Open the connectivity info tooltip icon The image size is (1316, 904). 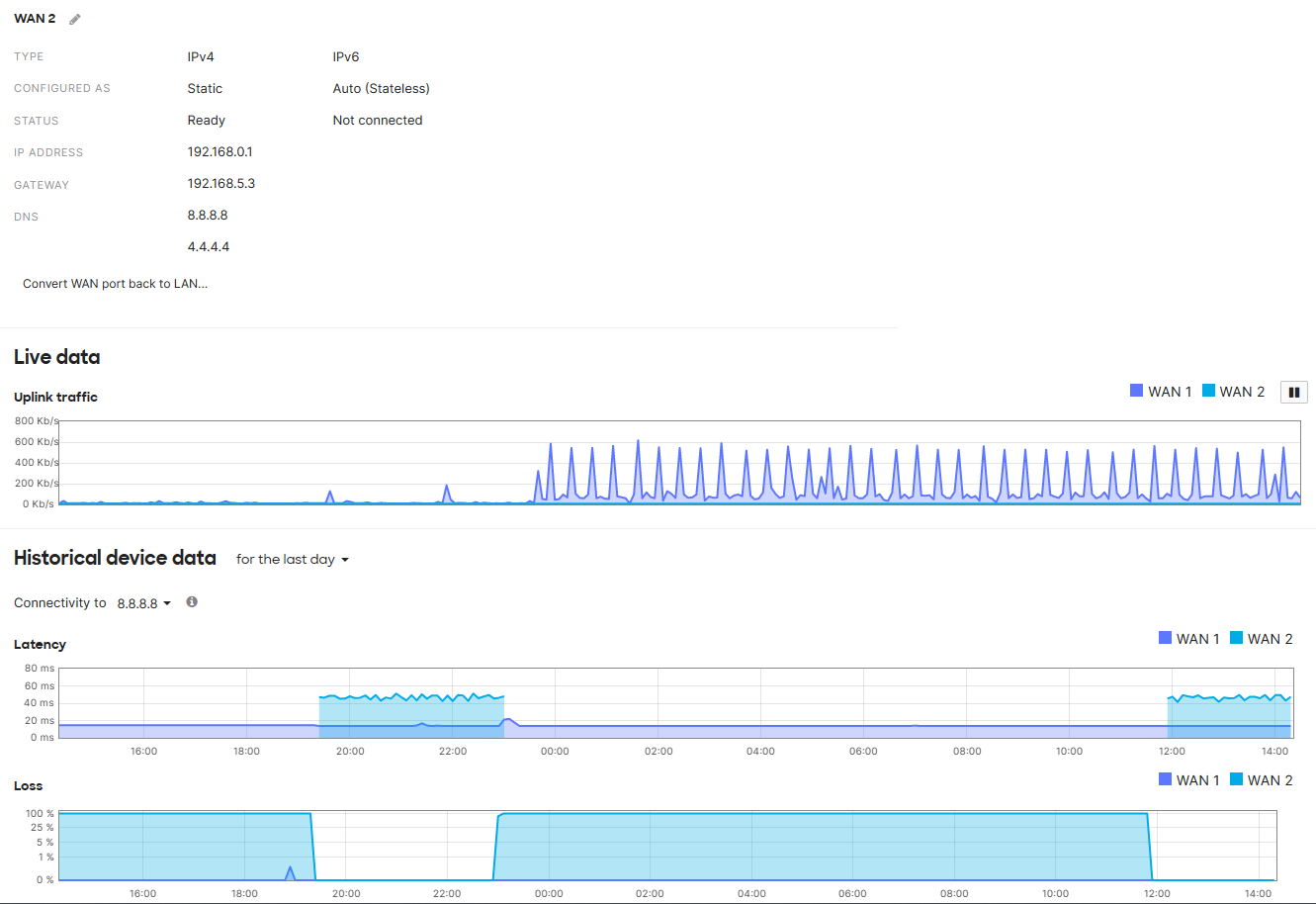pyautogui.click(x=192, y=601)
